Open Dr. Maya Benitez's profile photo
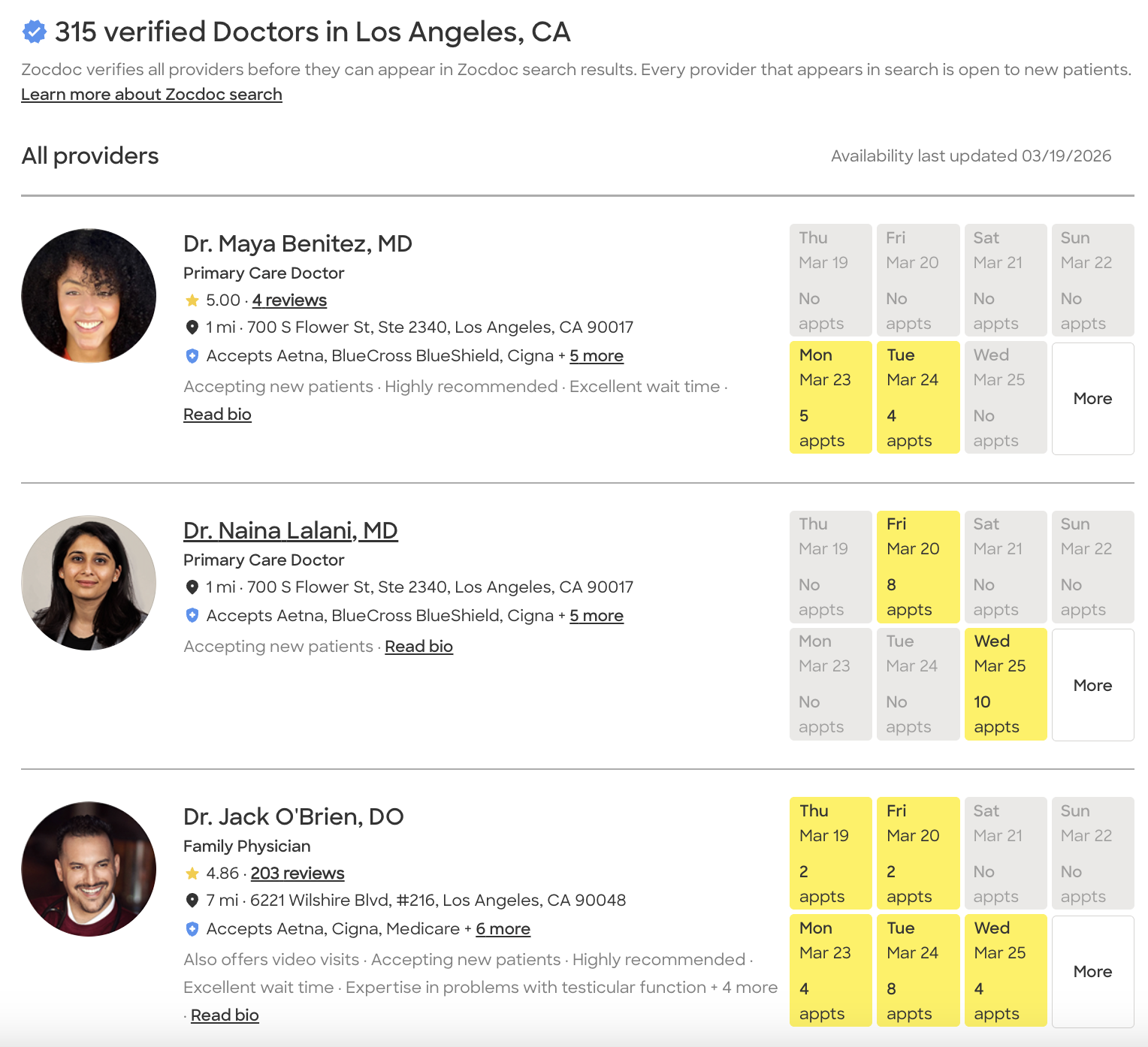 coord(89,296)
